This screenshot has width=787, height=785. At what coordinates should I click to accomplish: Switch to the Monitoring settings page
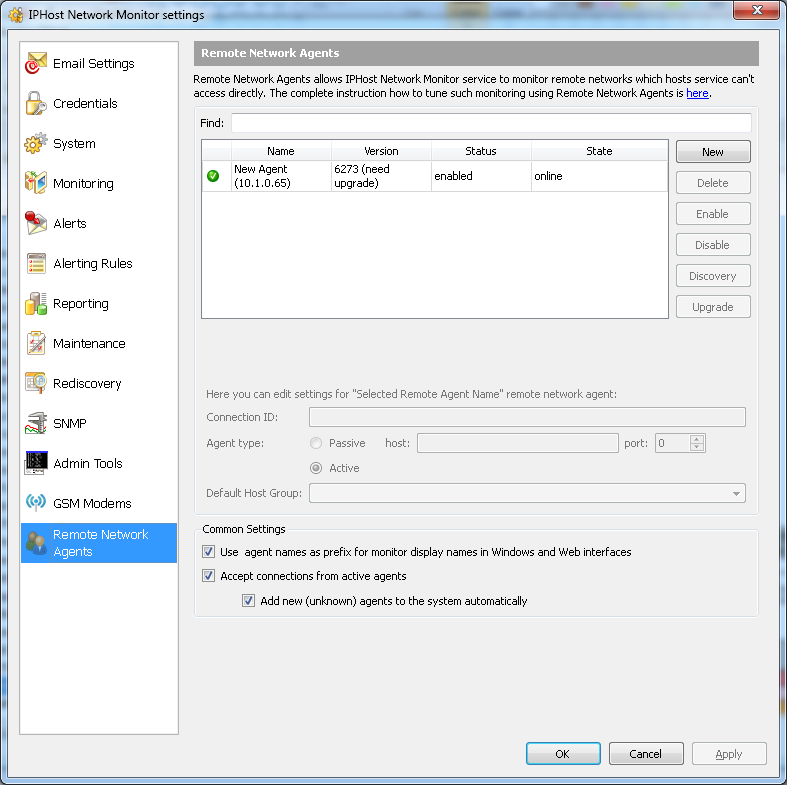(x=83, y=184)
